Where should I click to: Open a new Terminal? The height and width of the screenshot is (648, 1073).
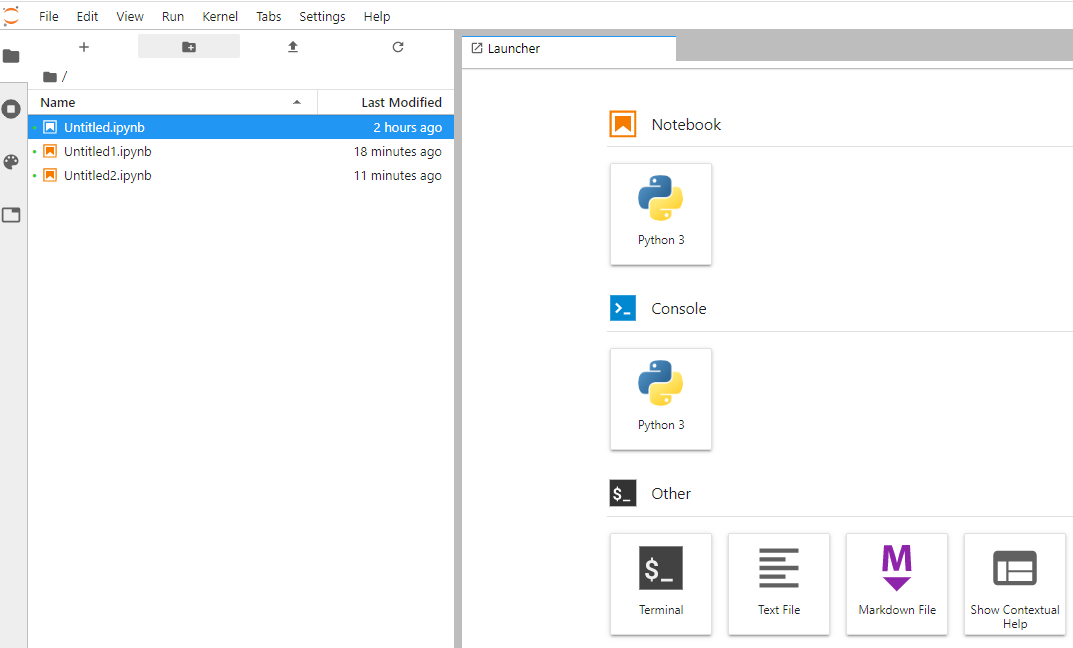click(x=660, y=584)
